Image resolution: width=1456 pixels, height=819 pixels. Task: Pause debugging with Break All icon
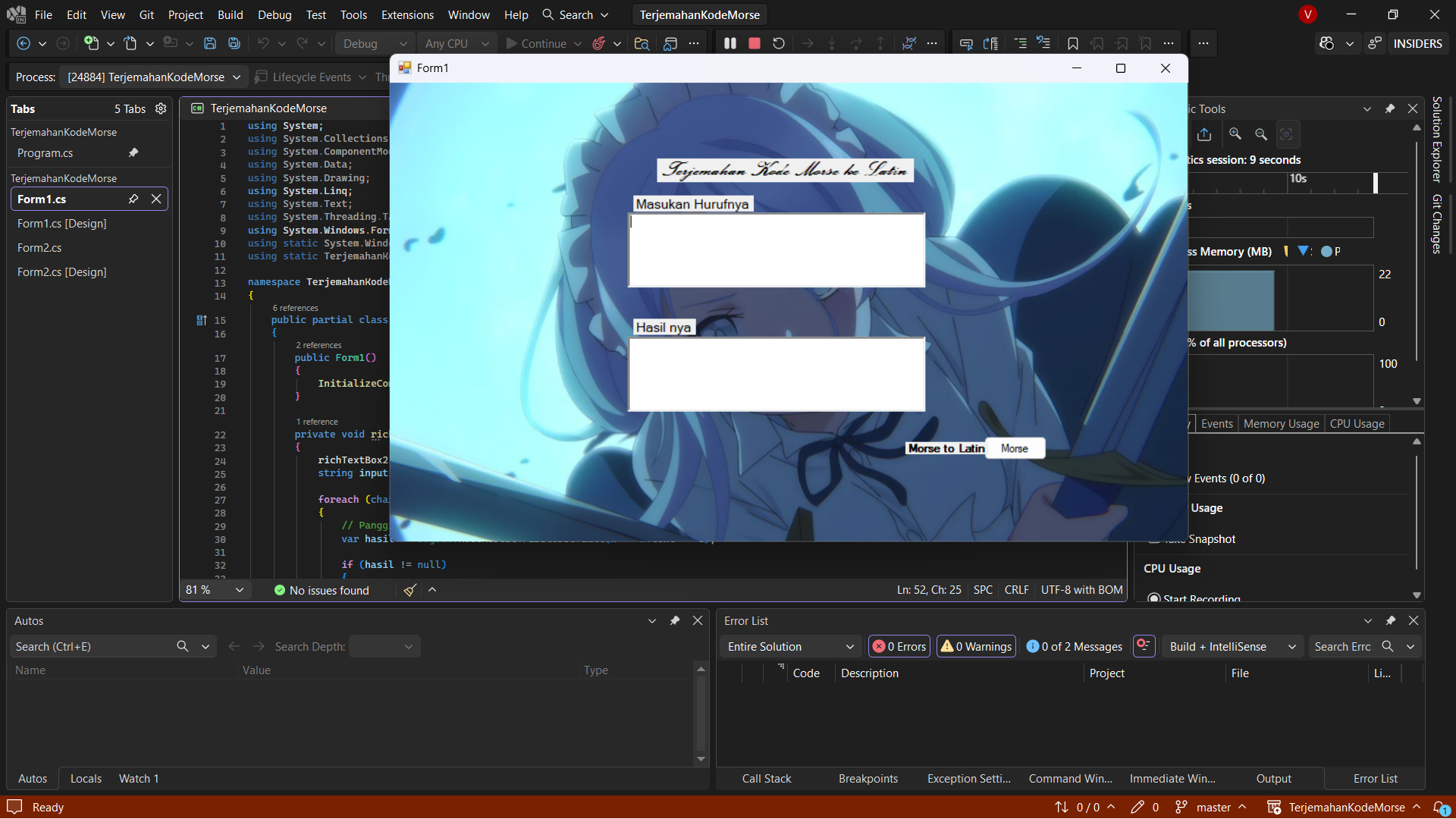click(730, 43)
